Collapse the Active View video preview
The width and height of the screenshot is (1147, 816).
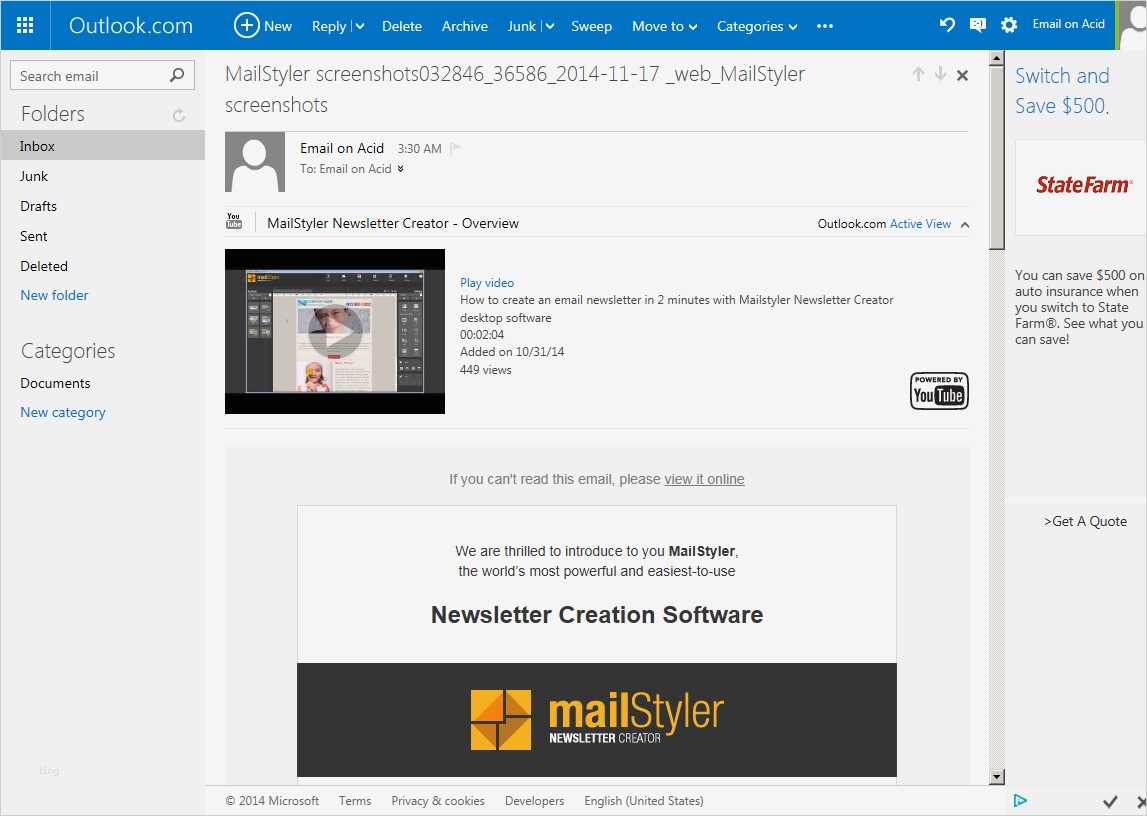pyautogui.click(x=963, y=224)
